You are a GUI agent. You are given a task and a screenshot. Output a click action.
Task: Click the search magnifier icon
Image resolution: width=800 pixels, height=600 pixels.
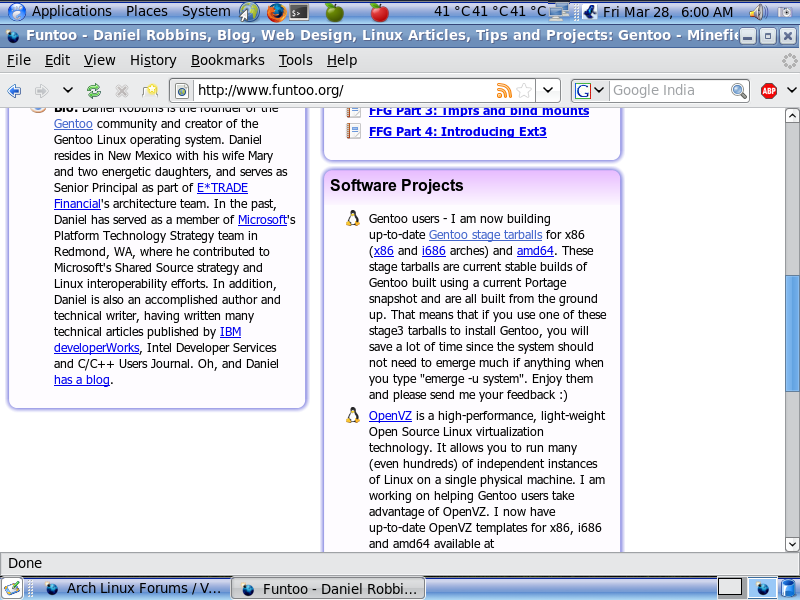click(738, 91)
